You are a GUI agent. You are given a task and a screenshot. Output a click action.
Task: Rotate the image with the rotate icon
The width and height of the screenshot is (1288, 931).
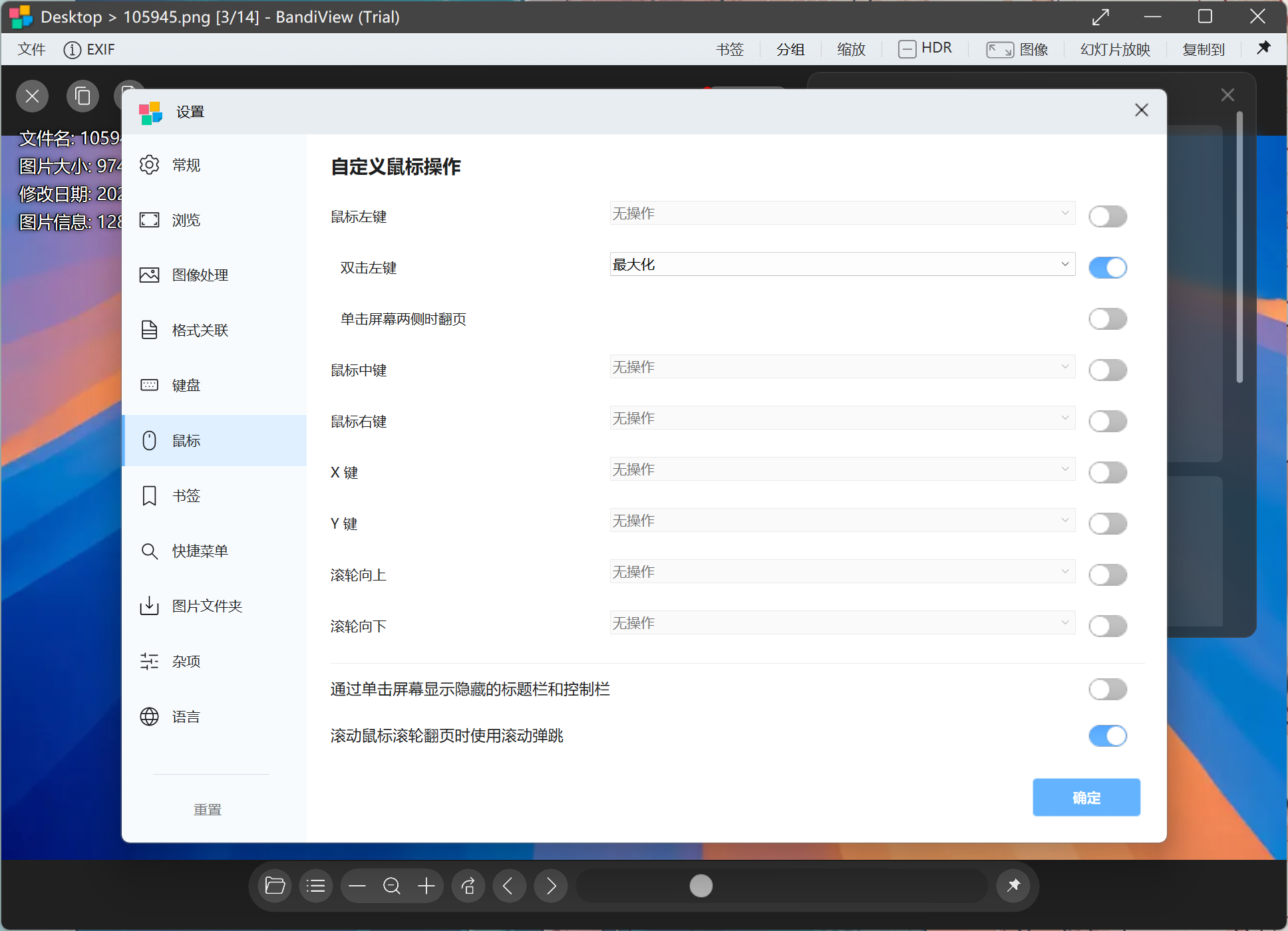pyautogui.click(x=468, y=886)
